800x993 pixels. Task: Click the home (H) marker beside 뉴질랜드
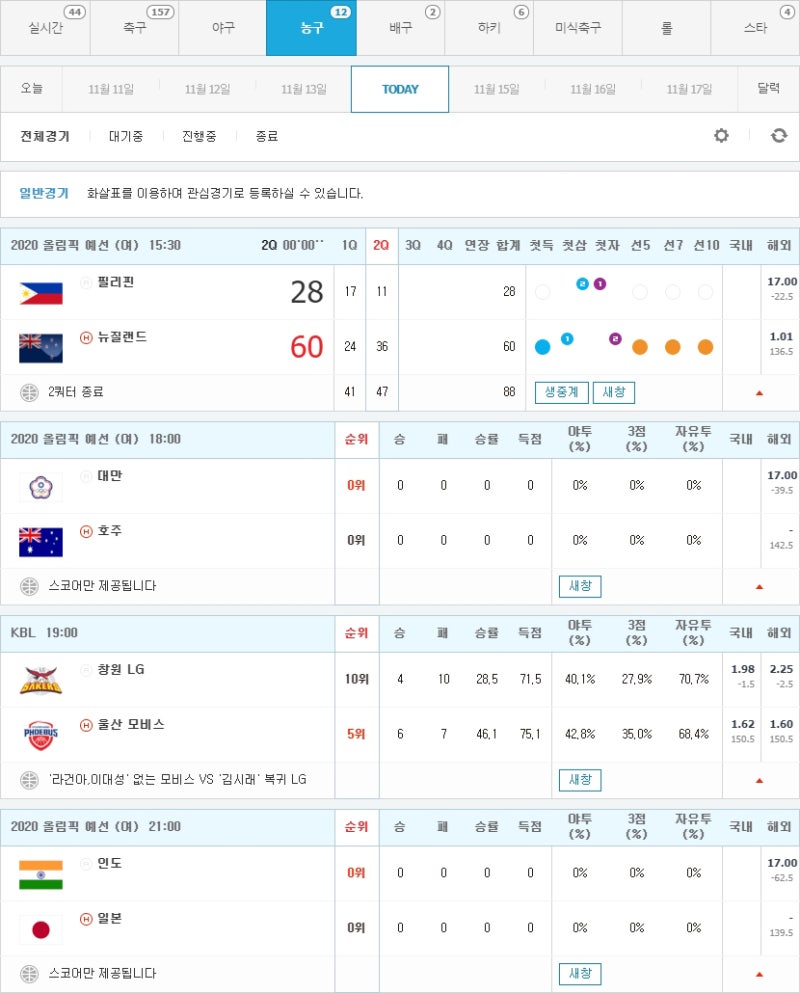click(x=86, y=338)
